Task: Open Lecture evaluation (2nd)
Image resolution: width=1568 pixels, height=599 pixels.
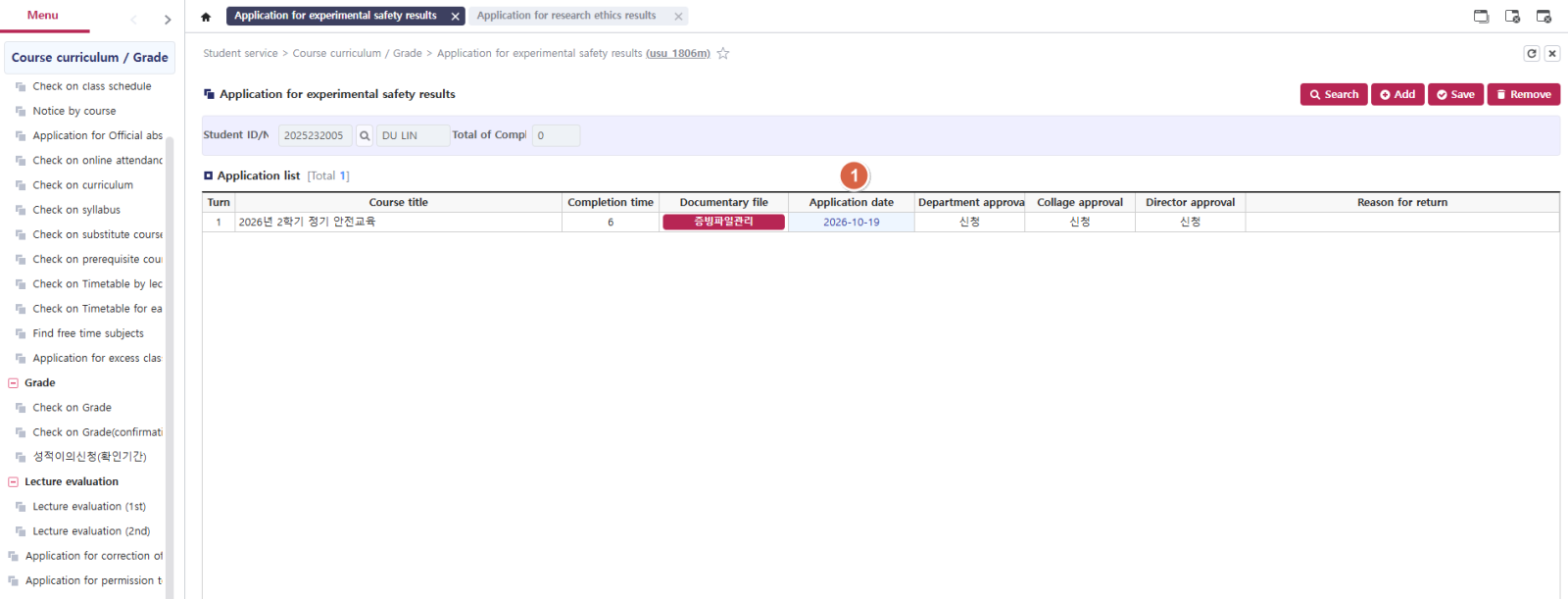Action: (x=92, y=531)
